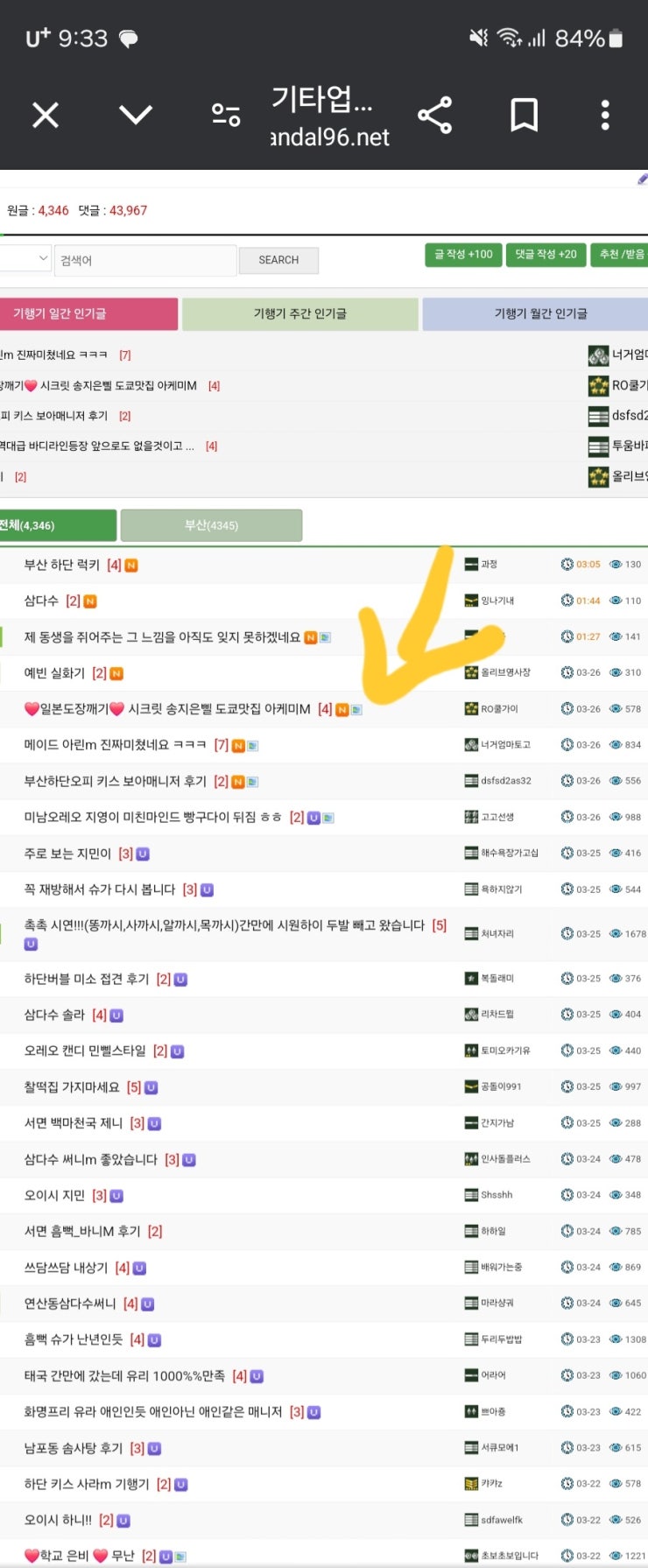The height and width of the screenshot is (1568, 648).
Task: Tap the U badge on 삼다수 솔라 post
Action: tap(116, 1016)
